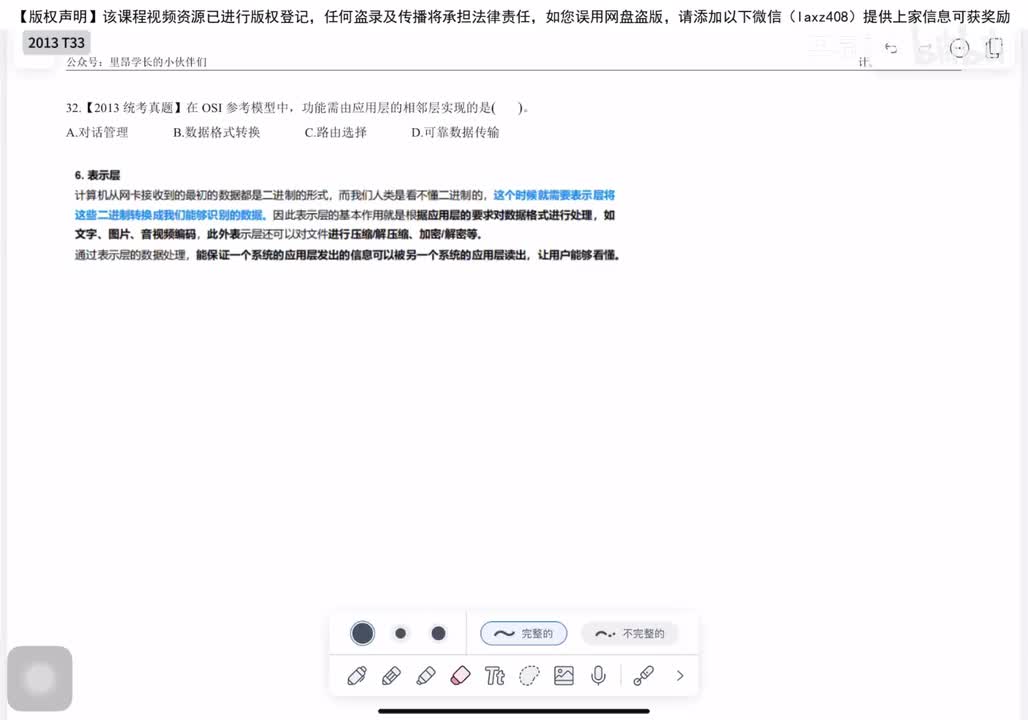The image size is (1028, 720).
Task: Click question 32 text 2013 统考真题
Action: 134,108
